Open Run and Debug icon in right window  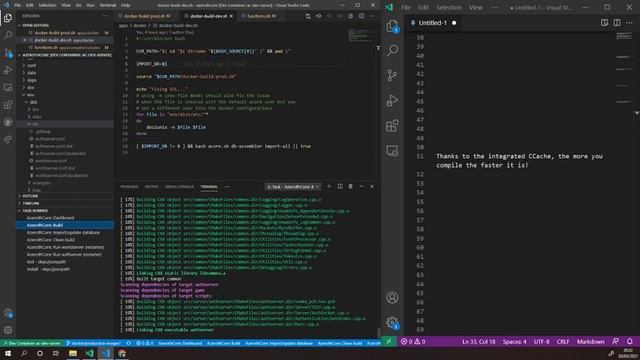[x=392, y=100]
